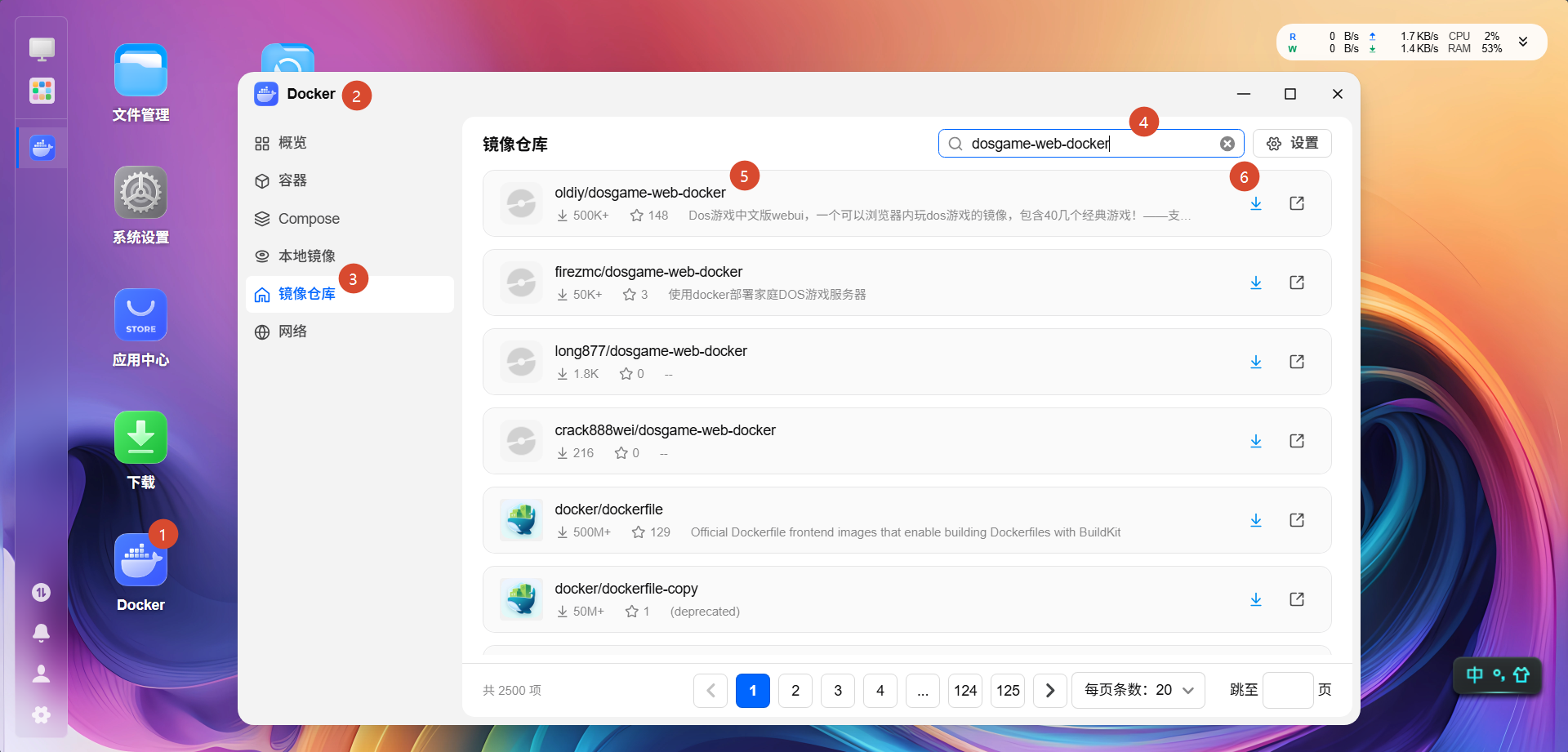Click the input method 中 indicator
The height and width of the screenshot is (752, 1568).
[1475, 675]
